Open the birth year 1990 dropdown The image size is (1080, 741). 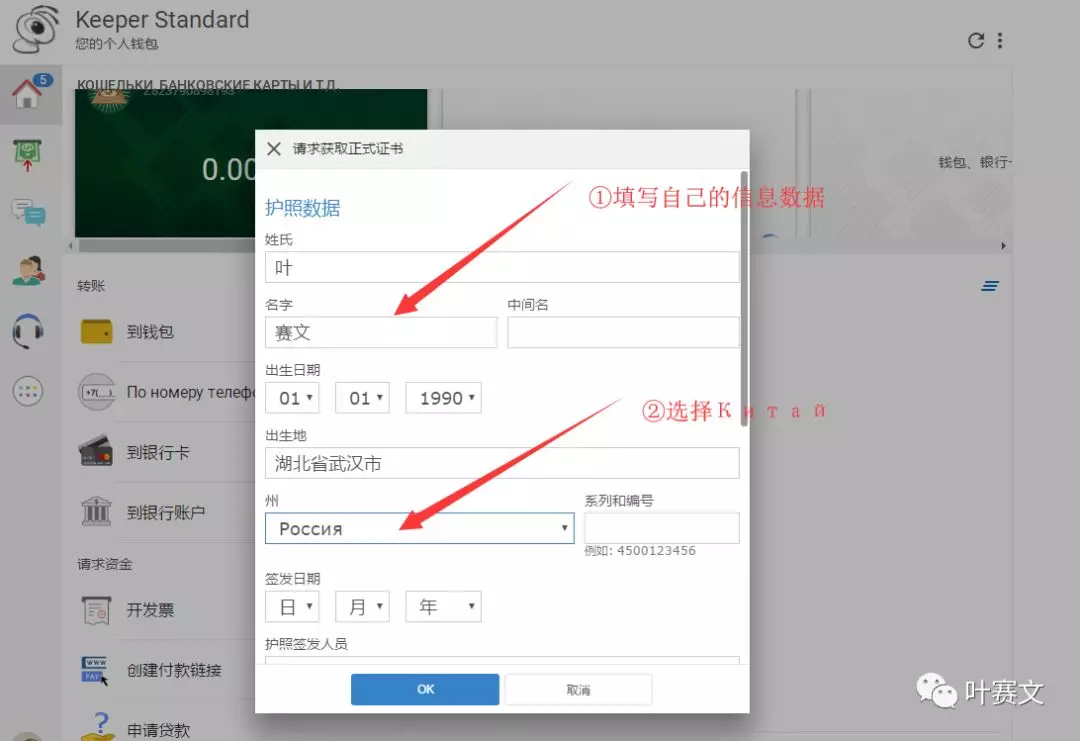443,397
